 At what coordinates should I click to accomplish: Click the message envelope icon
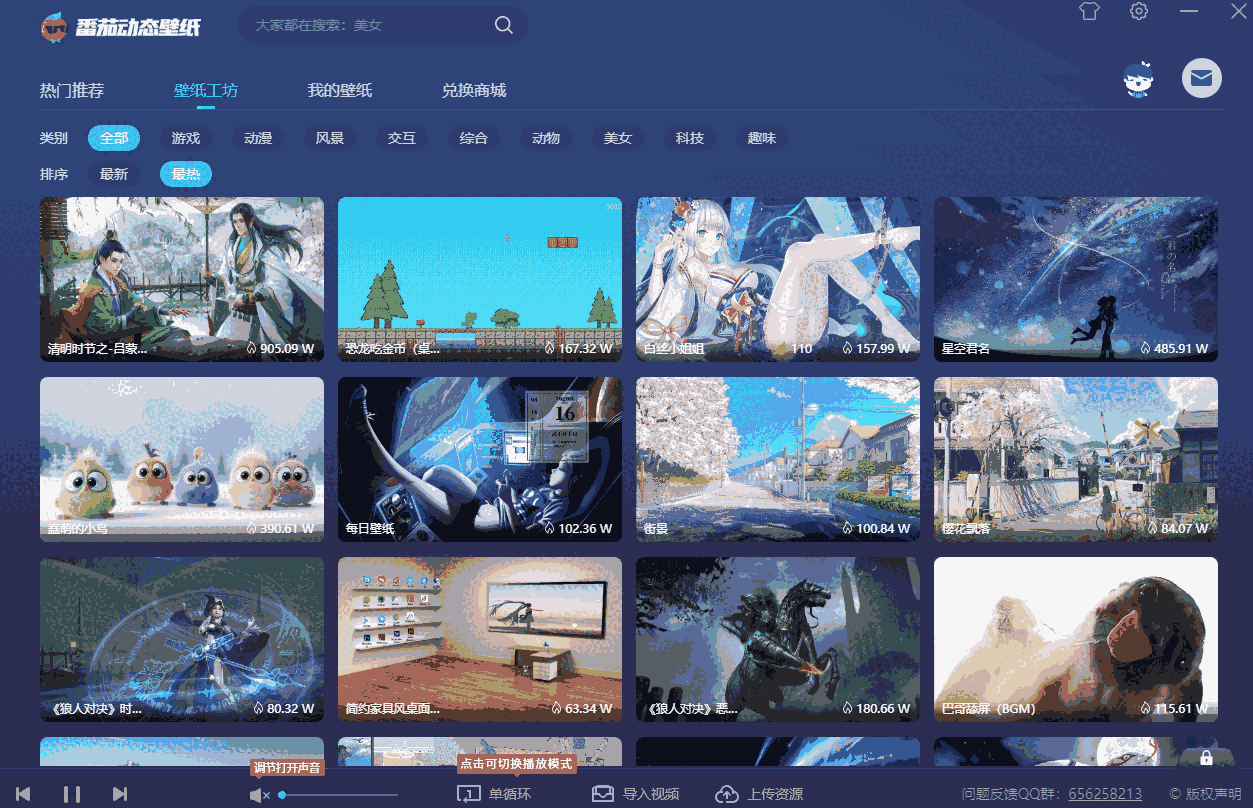[1201, 78]
